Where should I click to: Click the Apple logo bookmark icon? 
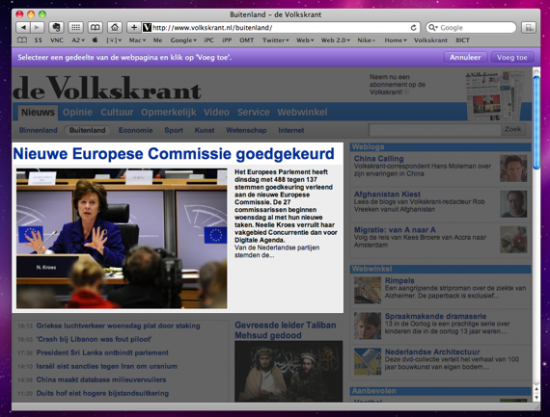click(x=95, y=40)
